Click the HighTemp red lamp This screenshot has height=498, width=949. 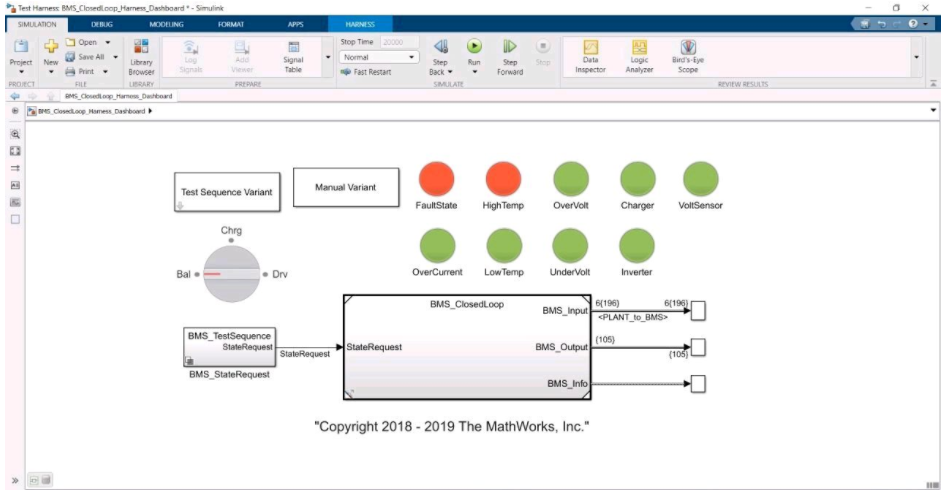coord(503,179)
